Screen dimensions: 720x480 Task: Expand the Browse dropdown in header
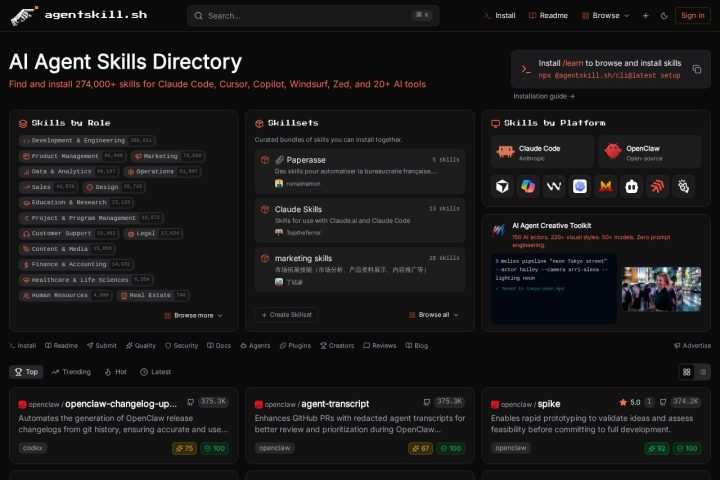[605, 16]
